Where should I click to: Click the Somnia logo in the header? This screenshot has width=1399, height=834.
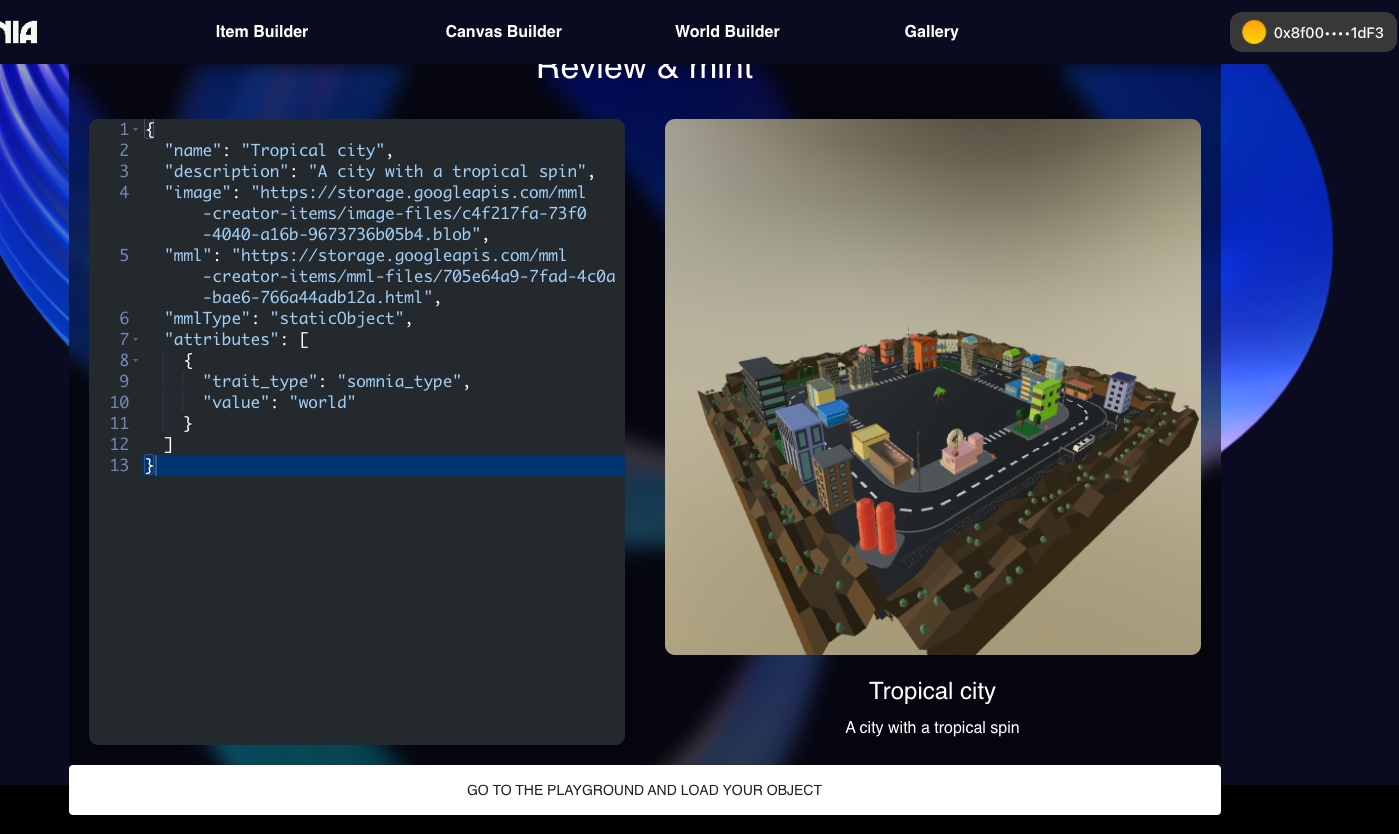tap(18, 32)
